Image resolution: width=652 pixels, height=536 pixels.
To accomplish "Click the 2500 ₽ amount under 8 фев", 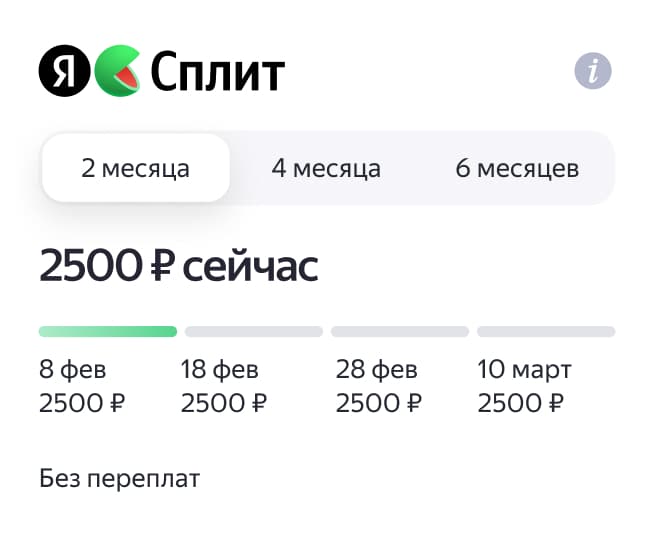I will (82, 404).
